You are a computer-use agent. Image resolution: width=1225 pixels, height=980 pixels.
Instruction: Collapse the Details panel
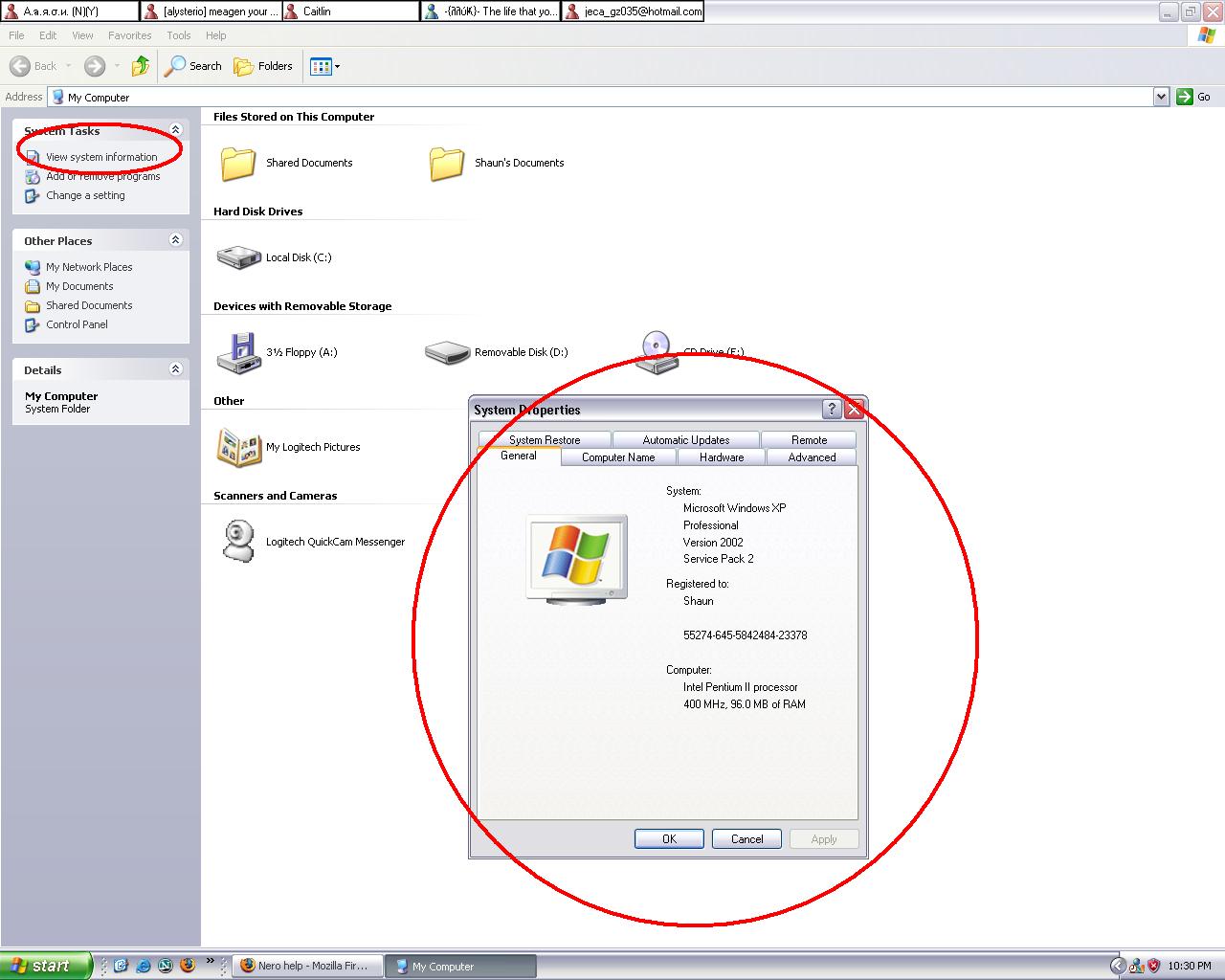pos(175,369)
